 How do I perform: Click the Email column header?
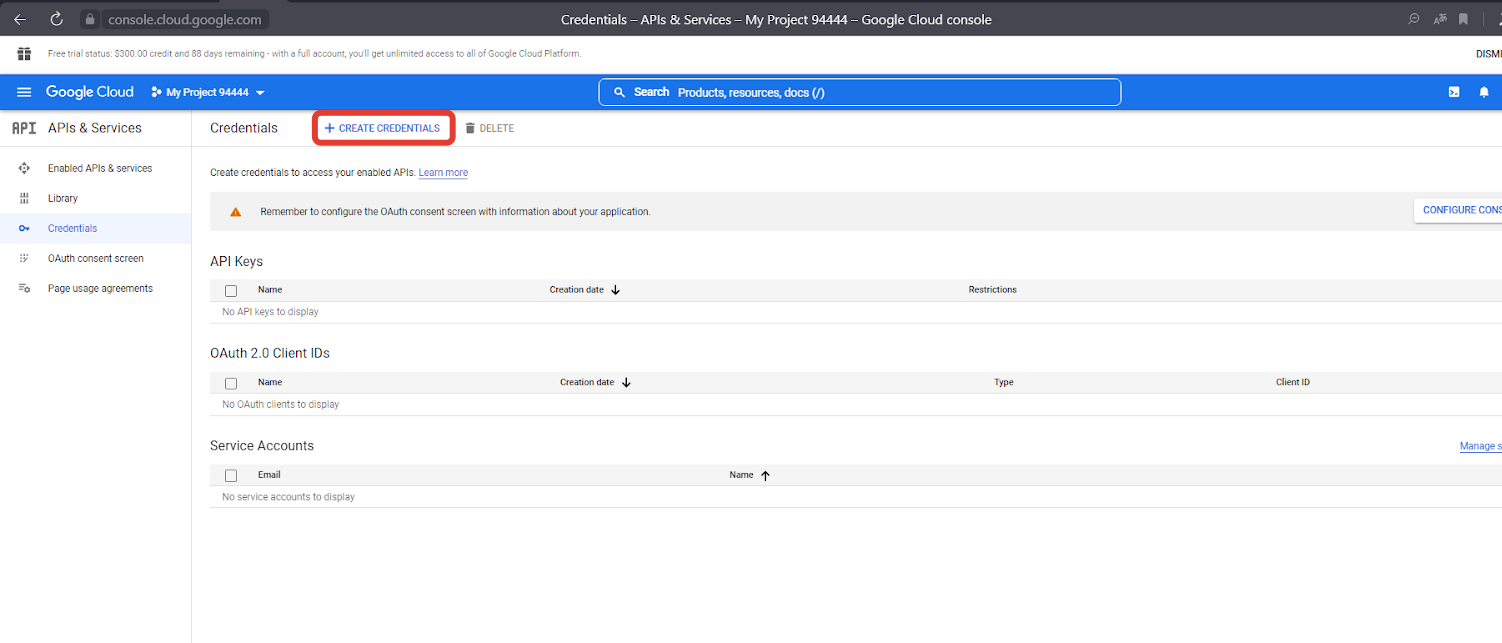click(269, 475)
